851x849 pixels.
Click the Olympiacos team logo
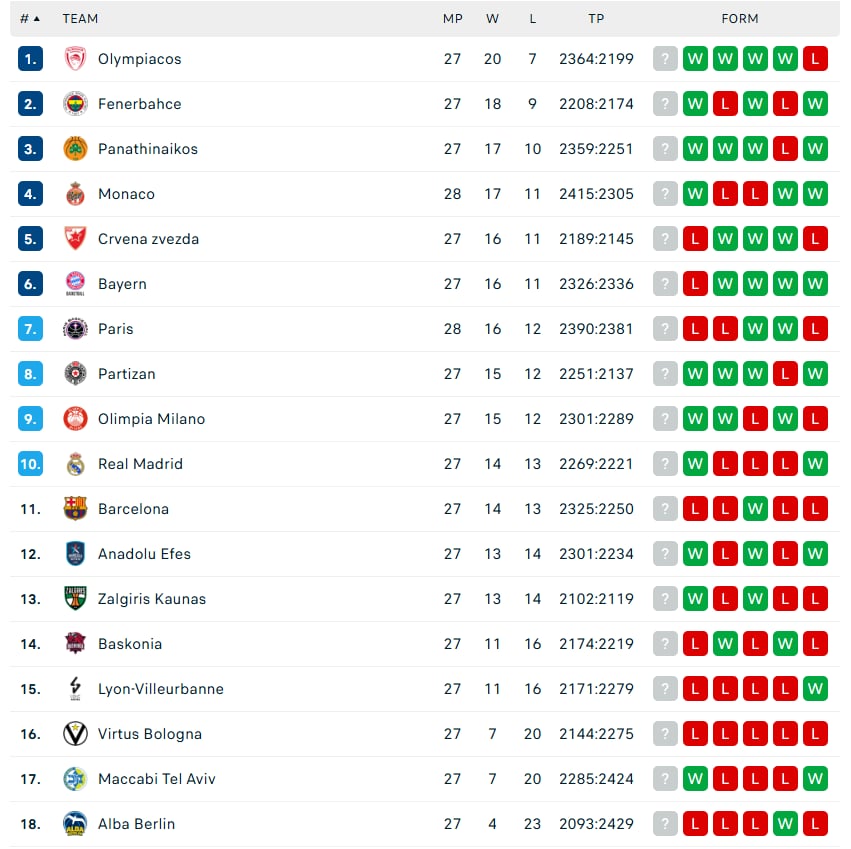pos(75,59)
